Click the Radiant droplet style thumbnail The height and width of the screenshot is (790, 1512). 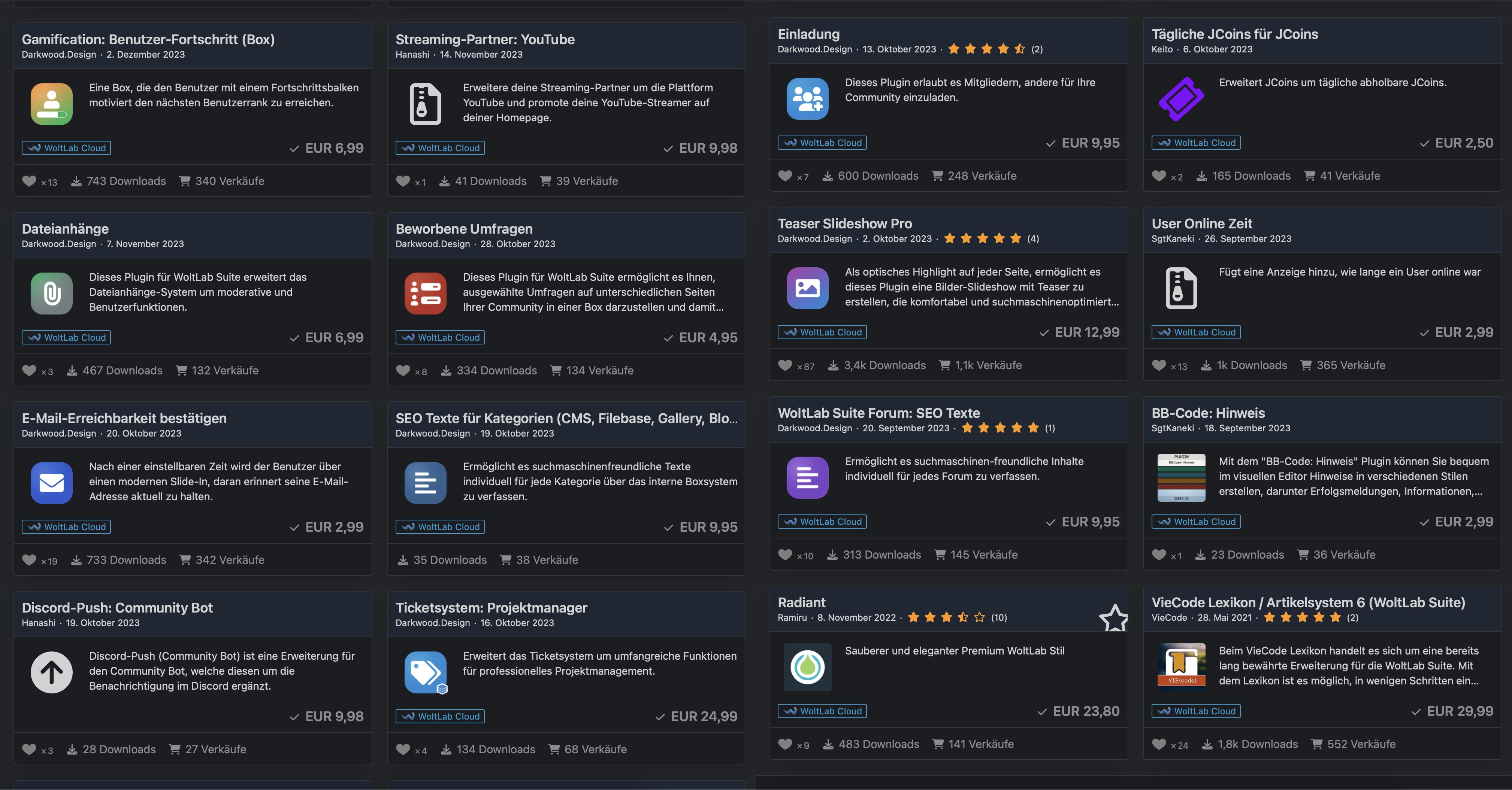pos(808,667)
